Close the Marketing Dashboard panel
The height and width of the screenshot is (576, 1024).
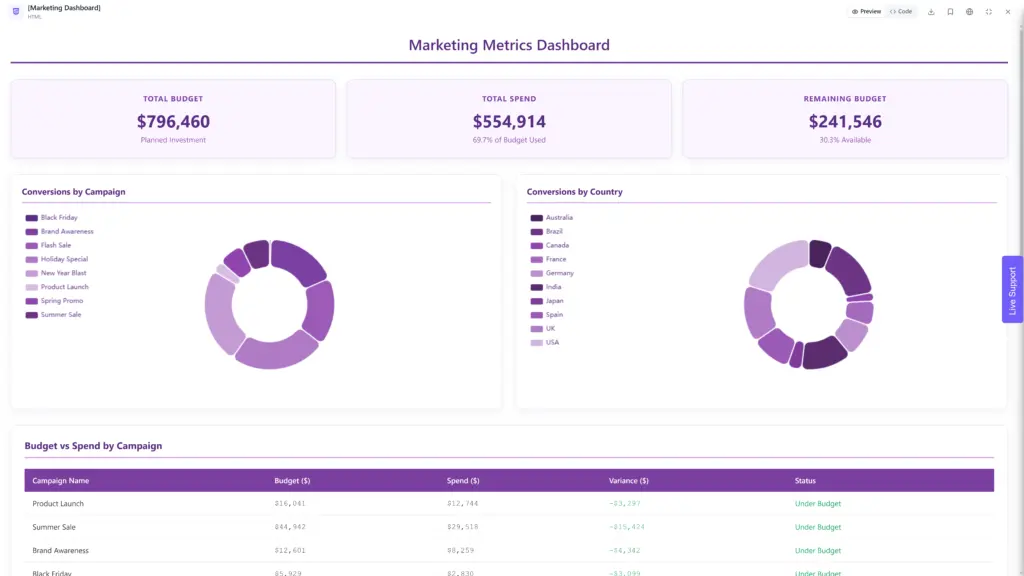pyautogui.click(x=1008, y=12)
